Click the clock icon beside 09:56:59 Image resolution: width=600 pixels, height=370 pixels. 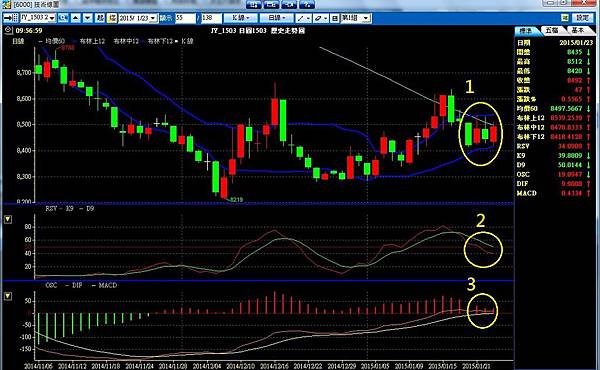(9, 30)
